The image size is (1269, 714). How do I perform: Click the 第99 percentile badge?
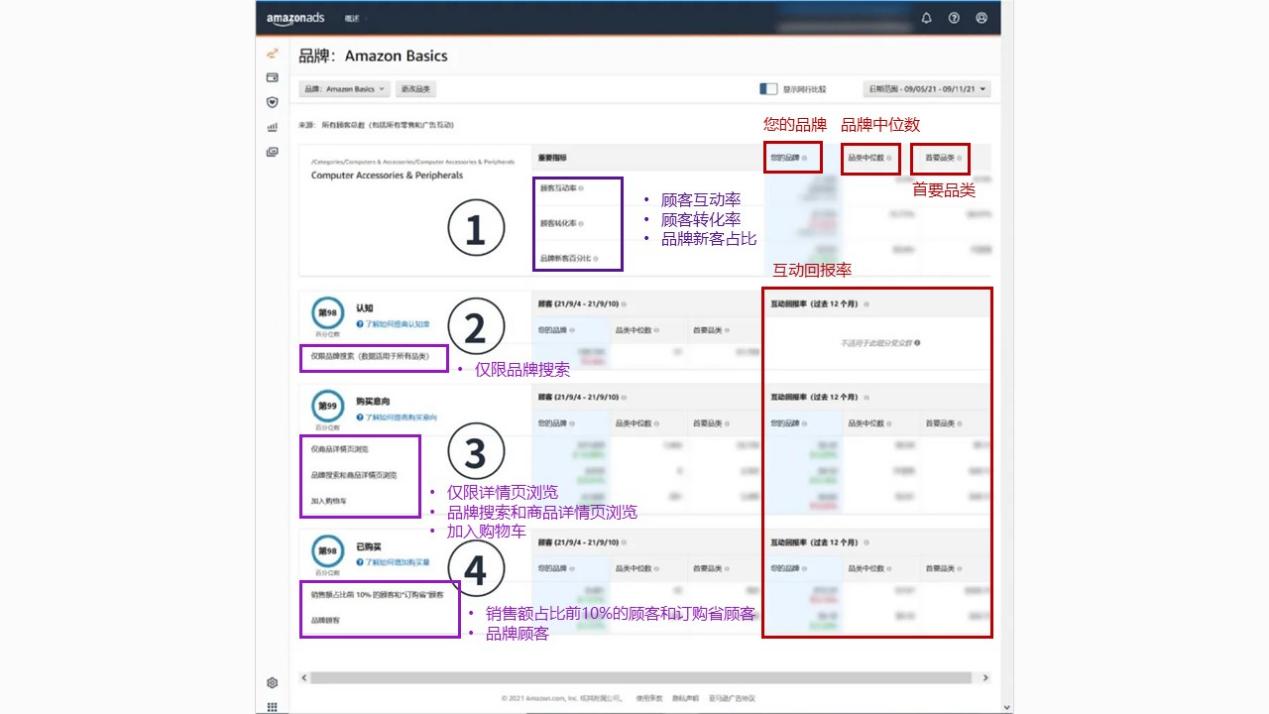(328, 406)
